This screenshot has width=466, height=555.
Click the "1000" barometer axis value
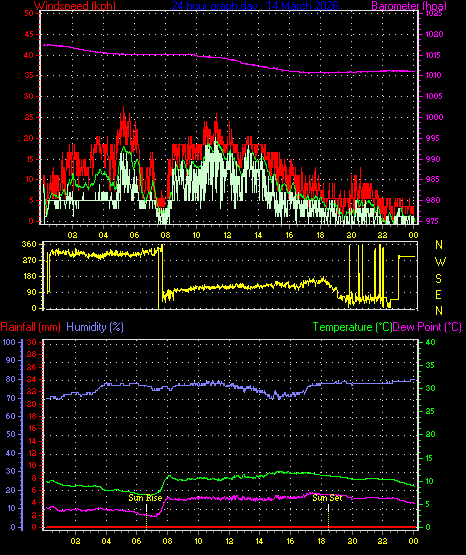click(x=434, y=117)
